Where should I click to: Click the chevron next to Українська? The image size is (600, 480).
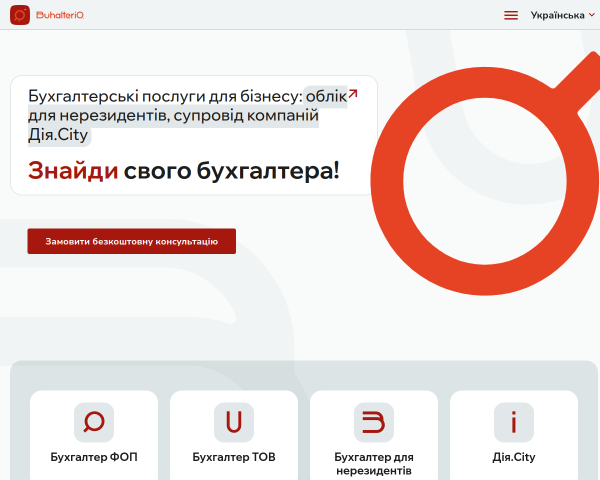coord(592,15)
